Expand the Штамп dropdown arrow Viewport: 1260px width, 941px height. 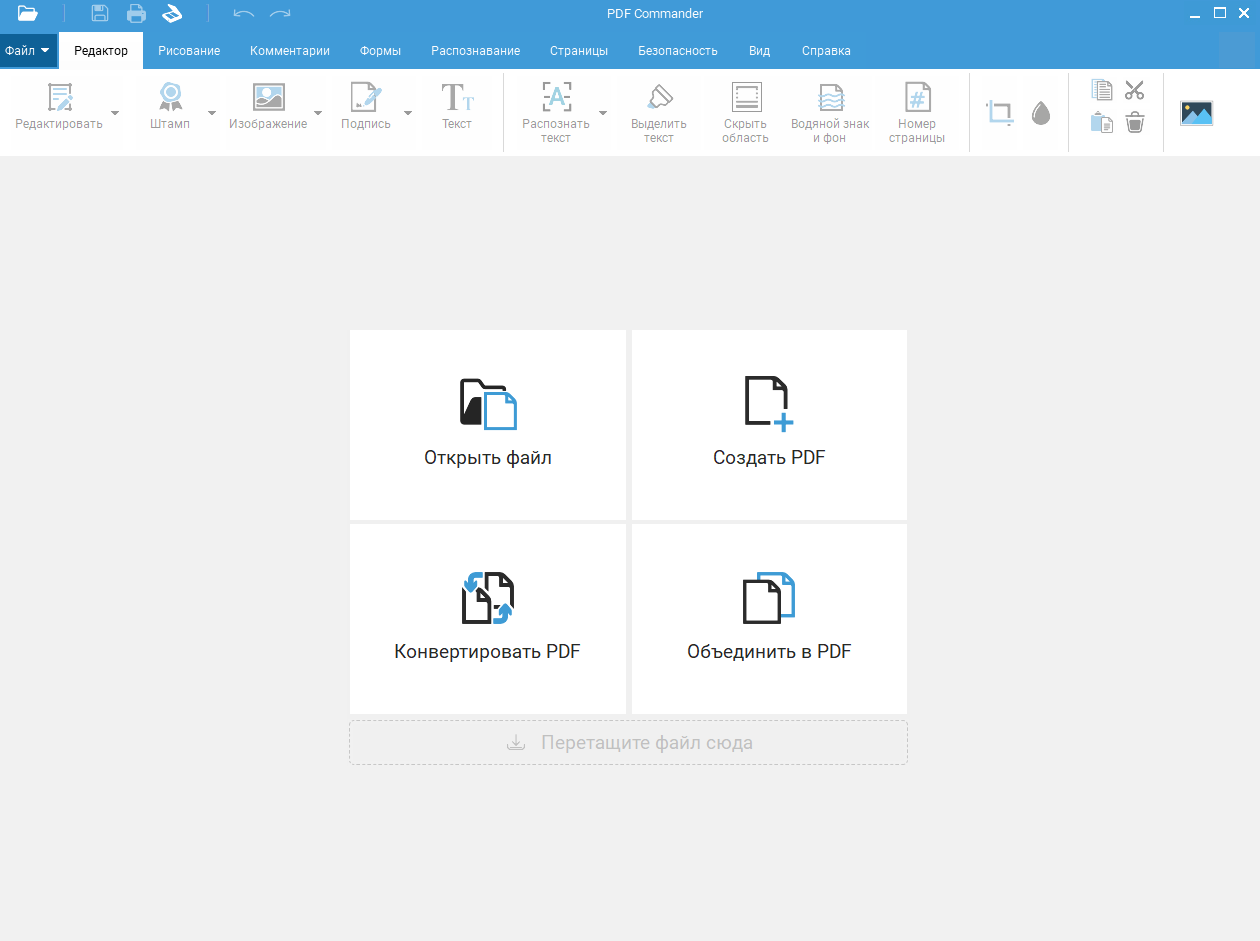click(212, 113)
